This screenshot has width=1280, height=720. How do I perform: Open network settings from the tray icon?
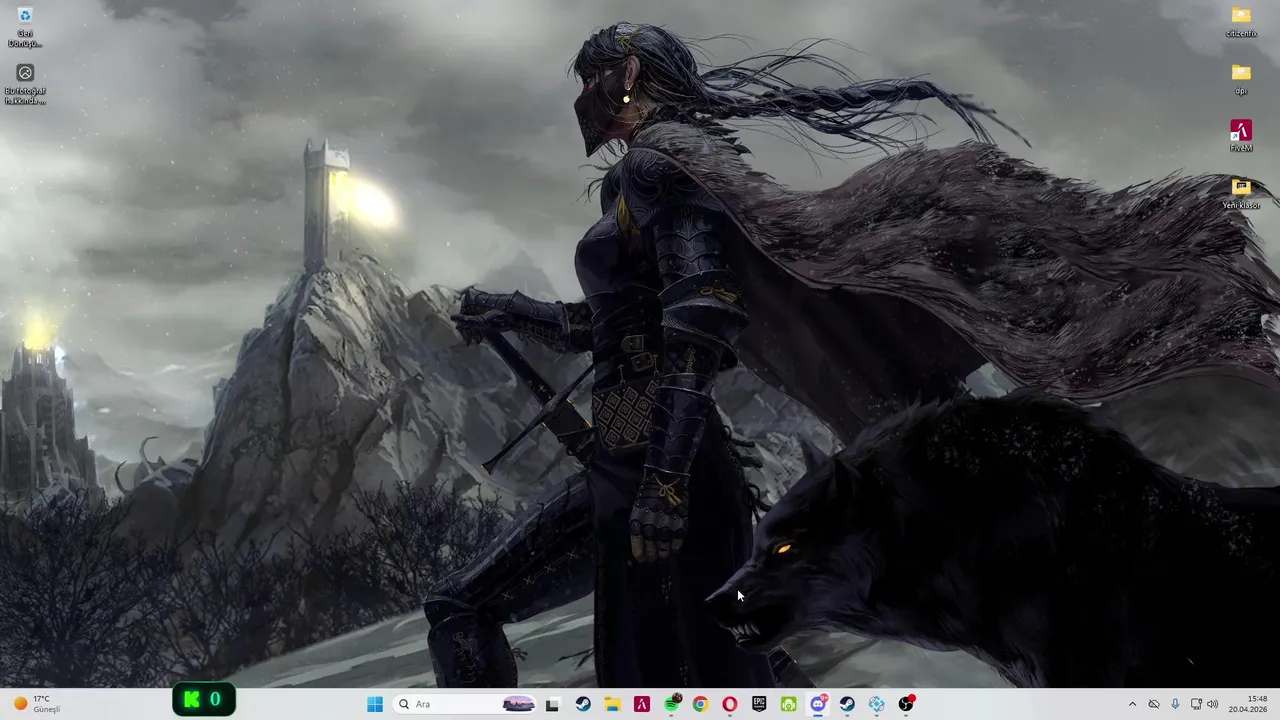[x=1196, y=704]
